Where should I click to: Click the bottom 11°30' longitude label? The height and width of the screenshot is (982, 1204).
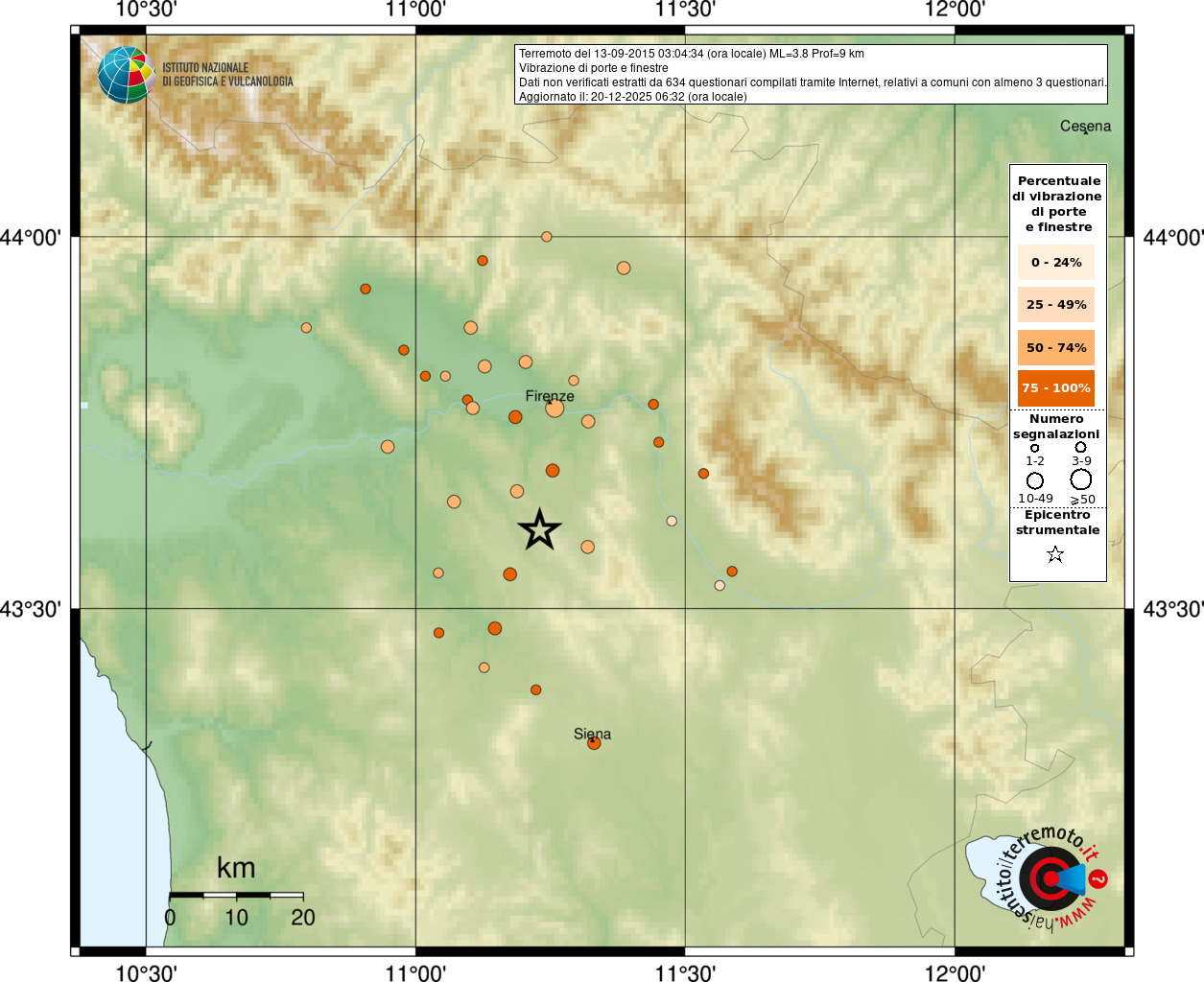click(685, 973)
